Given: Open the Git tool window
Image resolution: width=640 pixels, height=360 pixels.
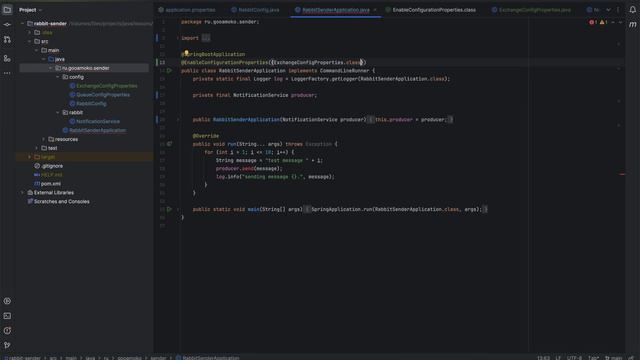Looking at the screenshot, I should point(7,345).
